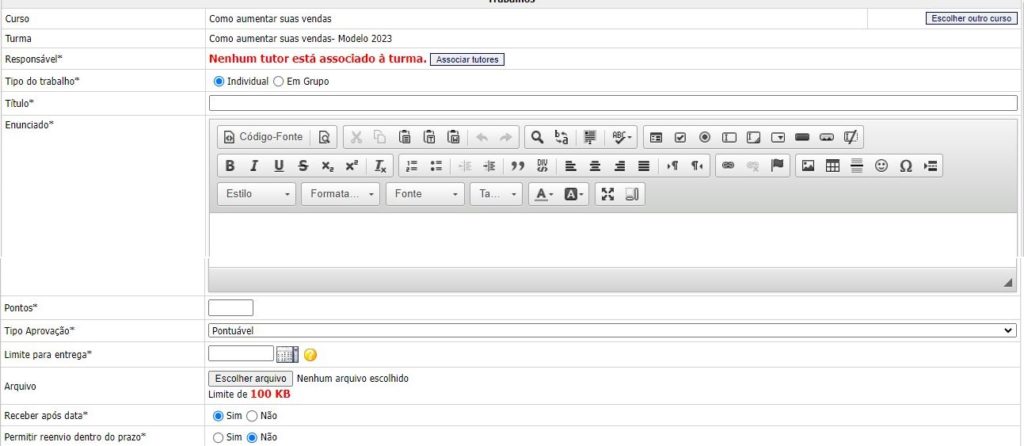Toggle bold formatting in the editor

[230, 166]
